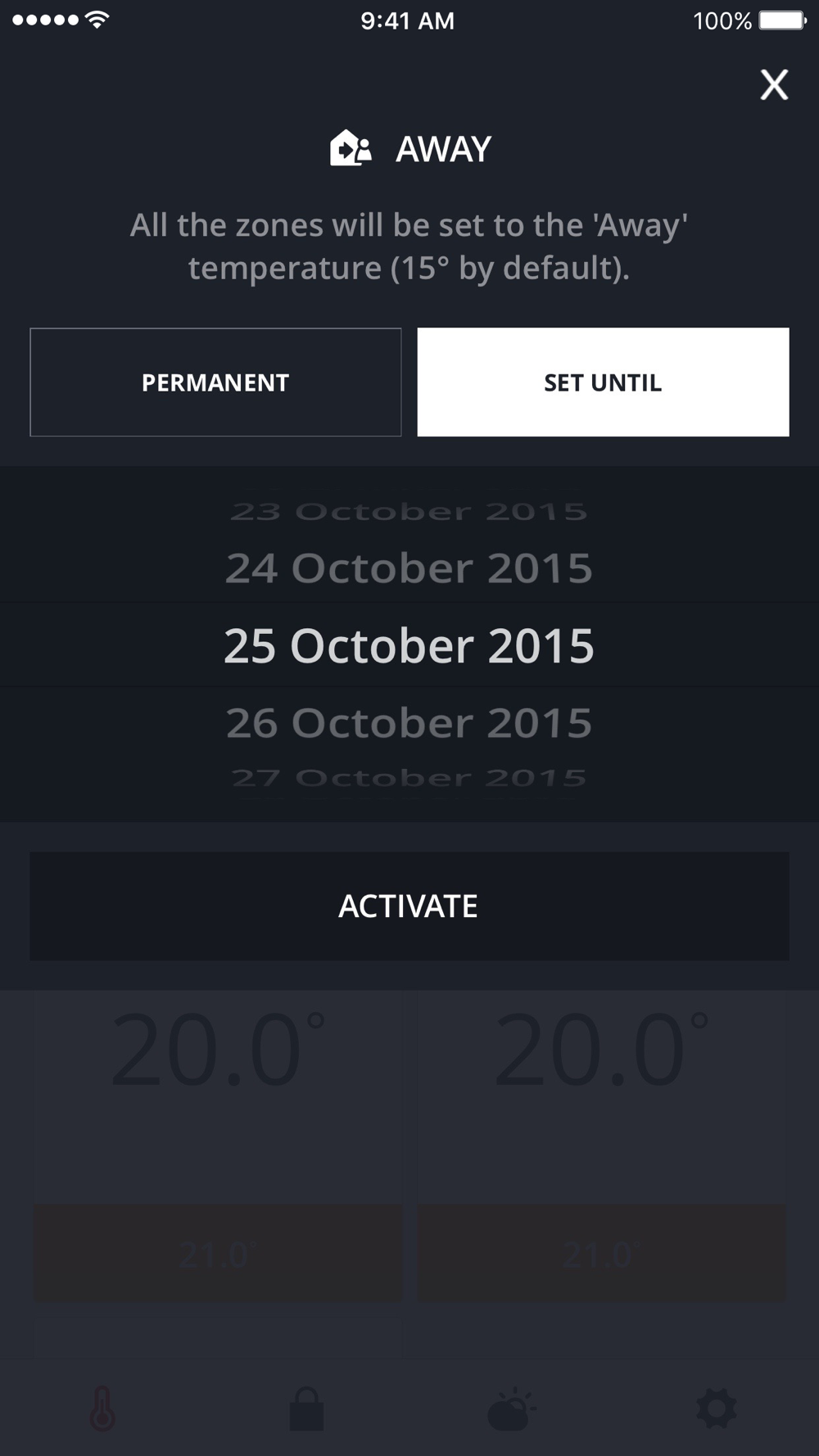Tap the Wi-Fi signal status icon
819x1456 pixels.
point(97,20)
